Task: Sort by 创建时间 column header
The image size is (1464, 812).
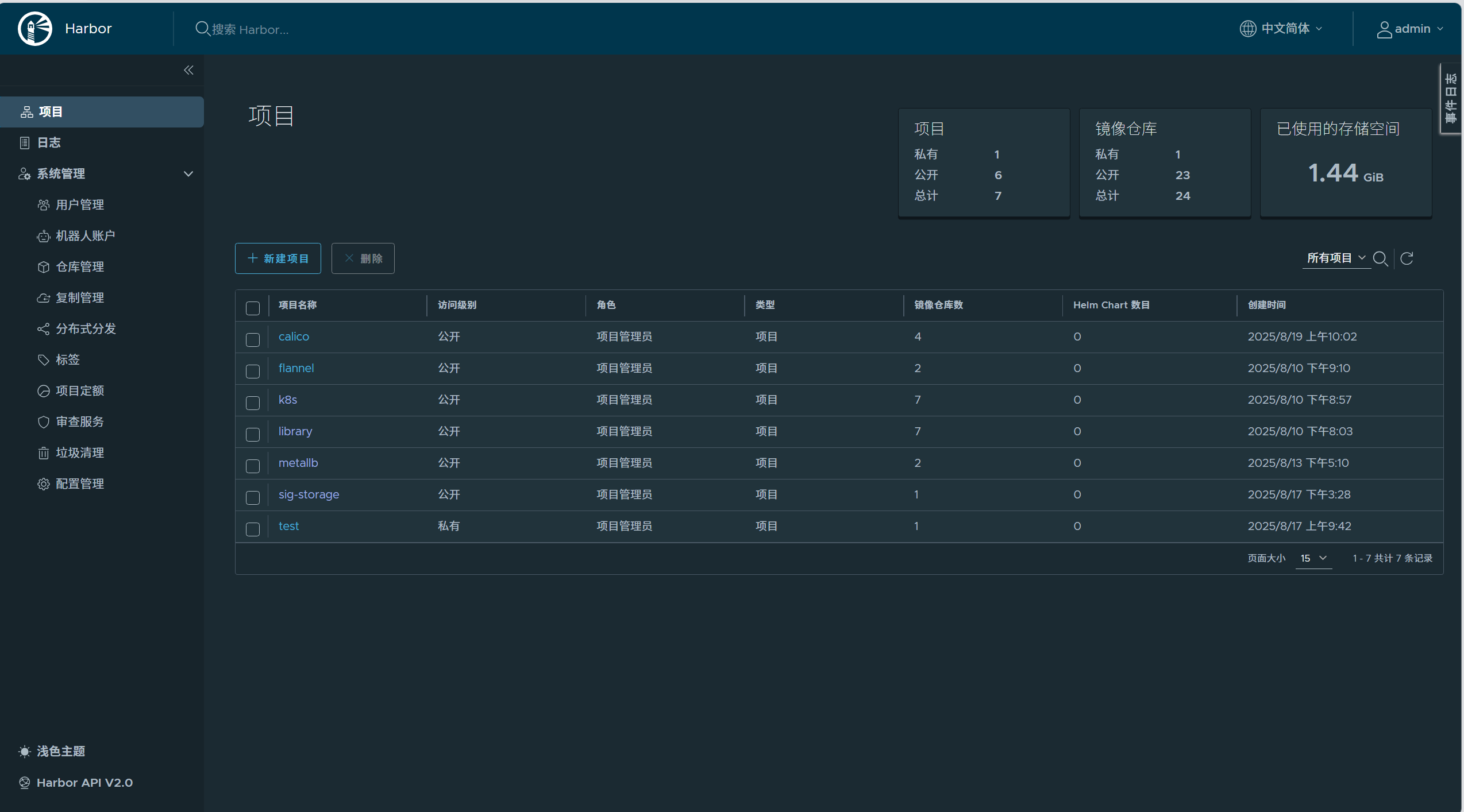Action: point(1267,305)
